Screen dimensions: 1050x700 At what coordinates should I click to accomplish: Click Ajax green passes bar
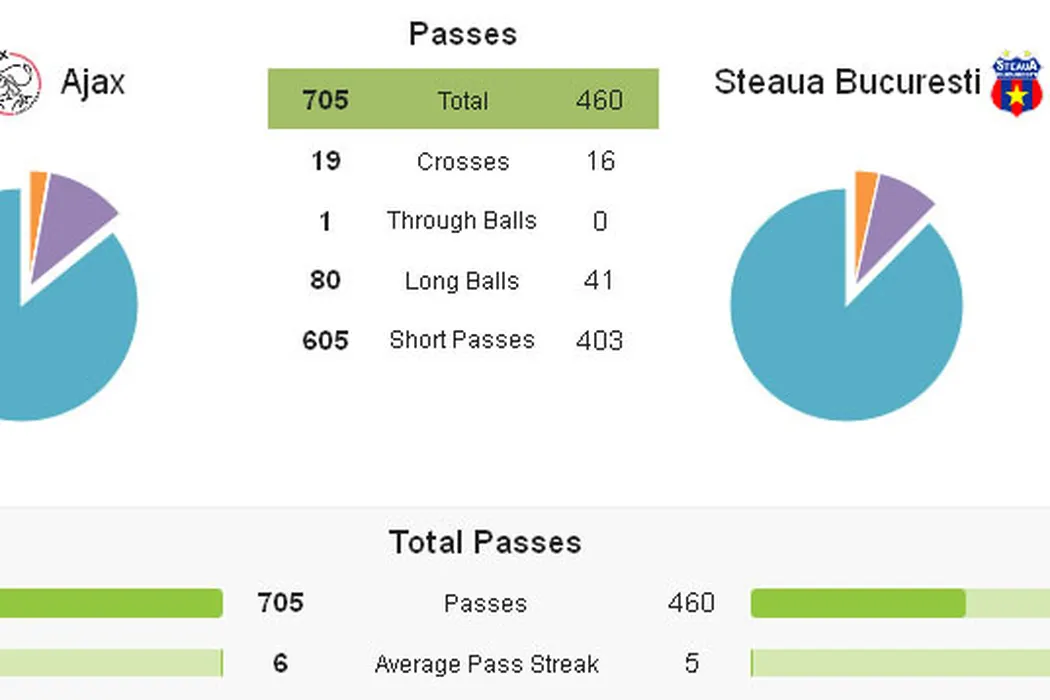(x=110, y=603)
